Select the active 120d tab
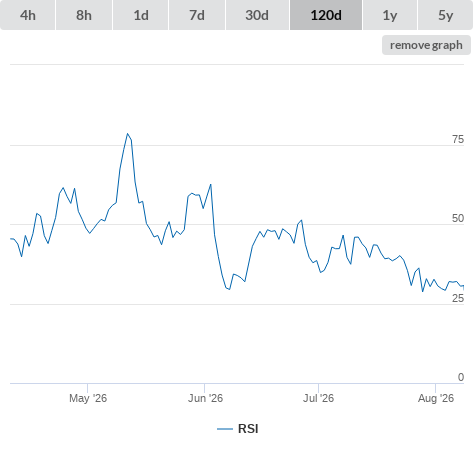Image resolution: width=474 pixels, height=455 pixels. click(x=326, y=15)
